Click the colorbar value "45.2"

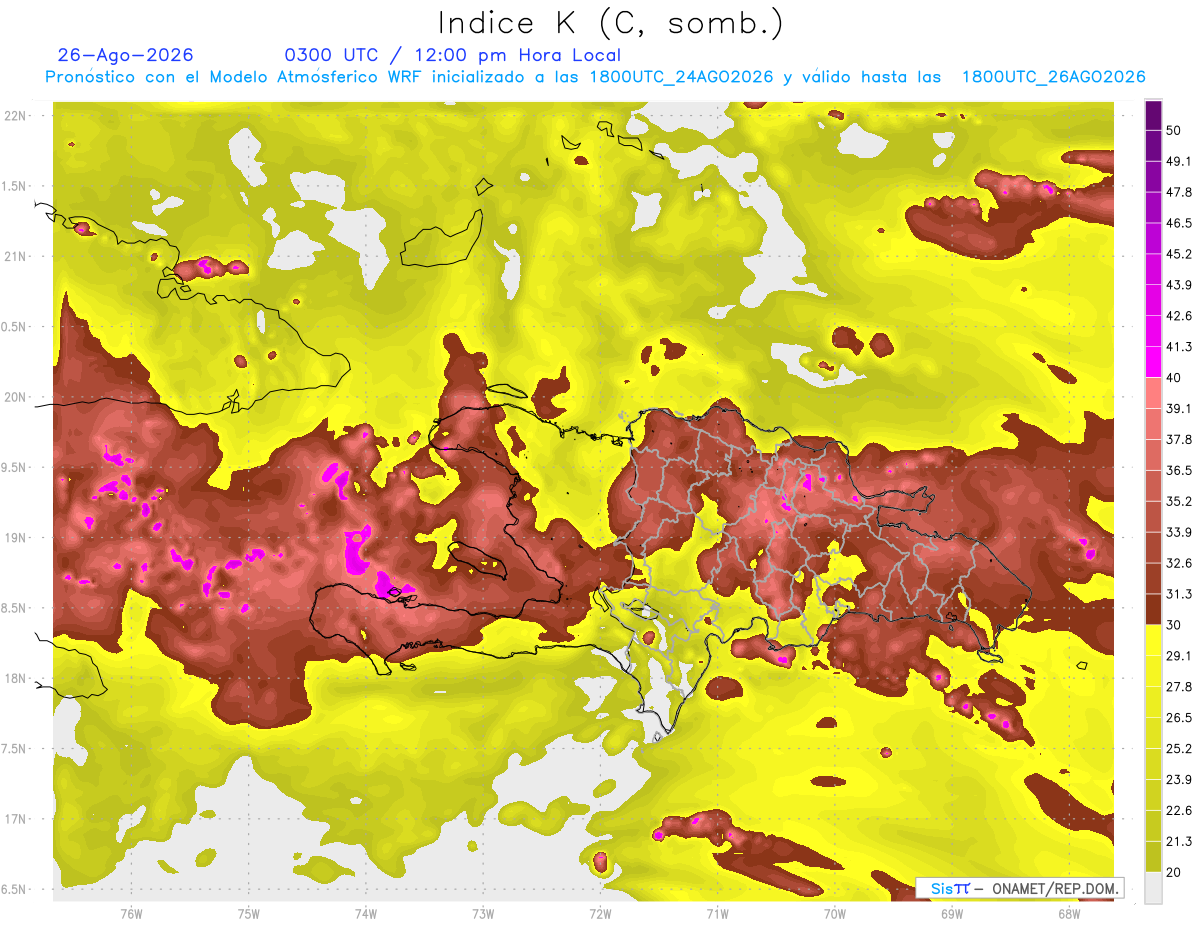(1178, 254)
